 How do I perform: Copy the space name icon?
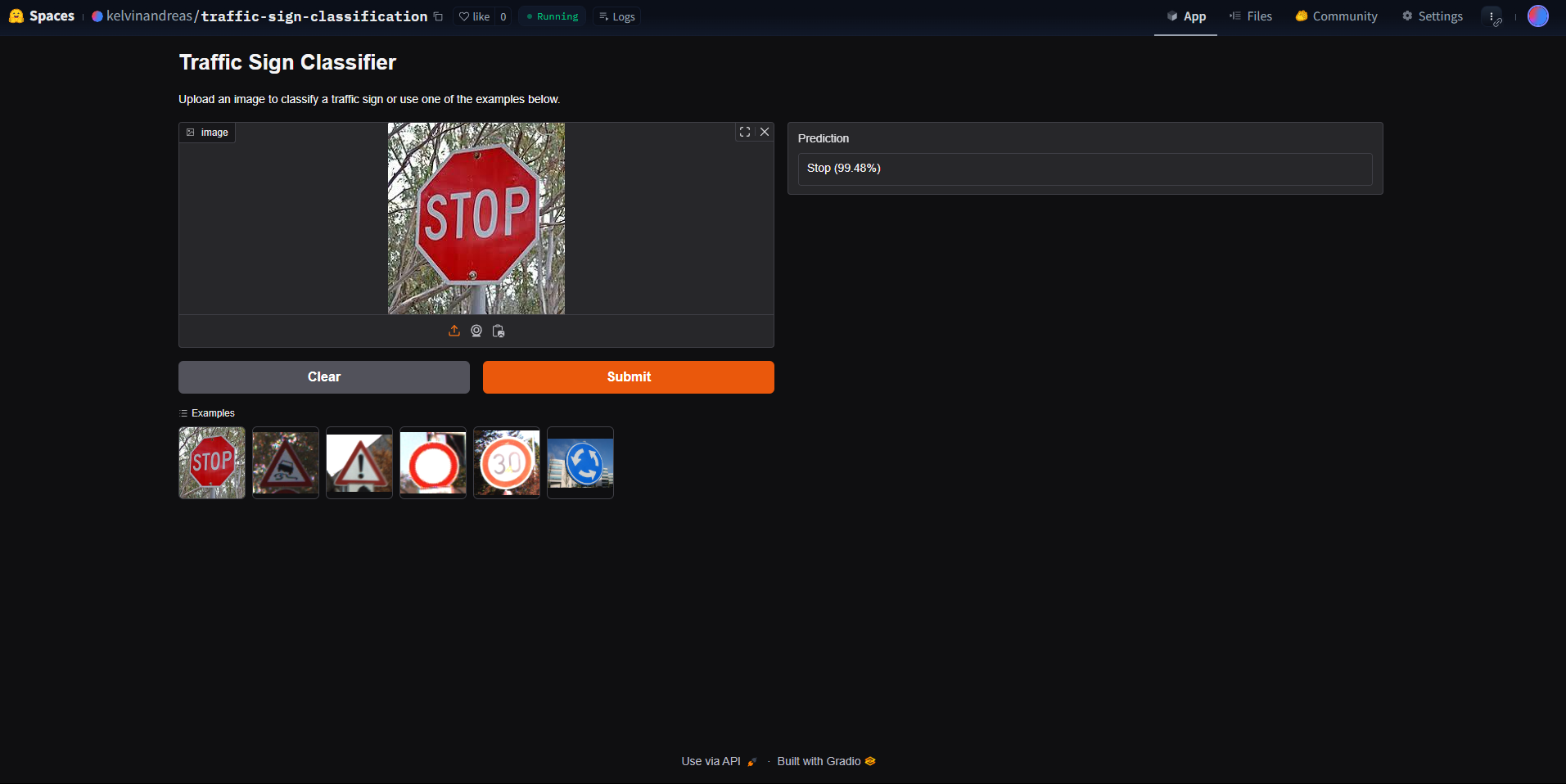coord(438,16)
